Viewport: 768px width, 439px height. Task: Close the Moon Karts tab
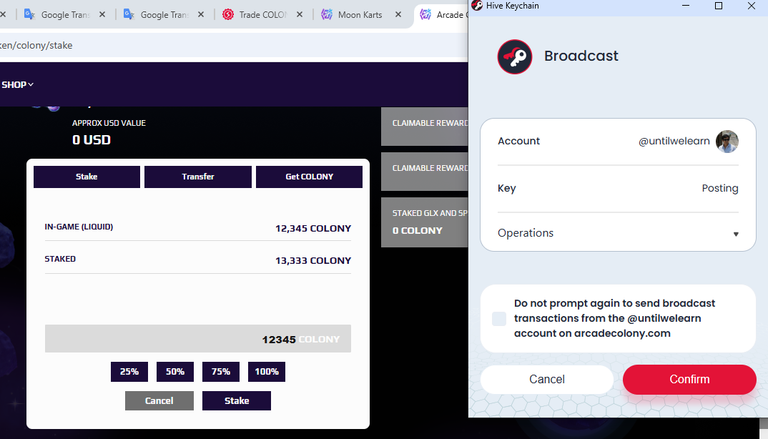coord(398,15)
